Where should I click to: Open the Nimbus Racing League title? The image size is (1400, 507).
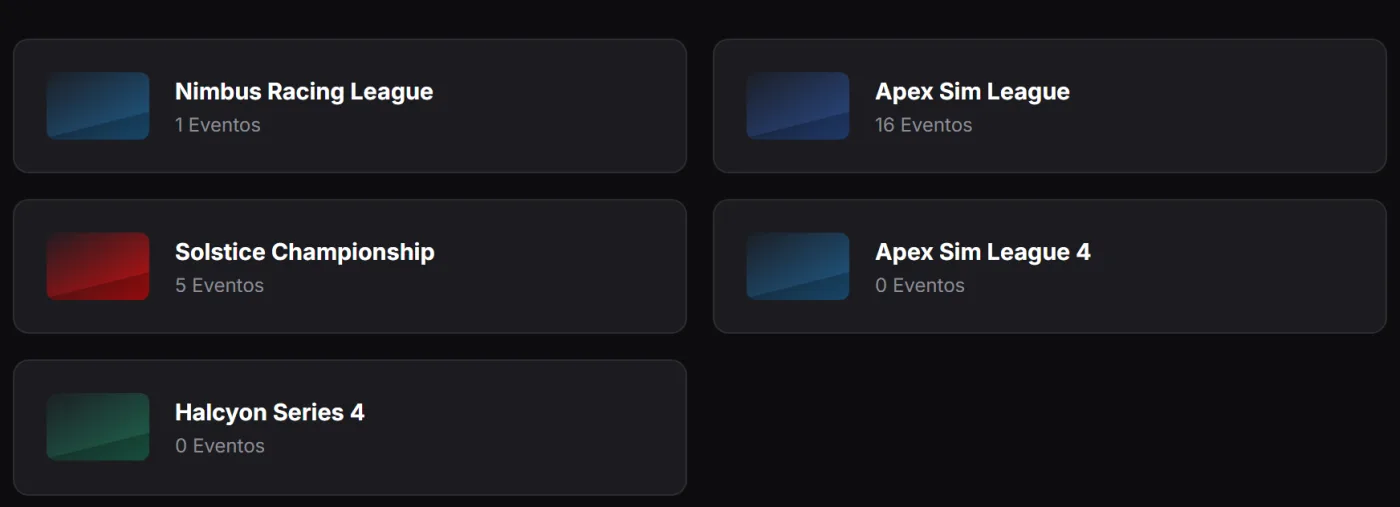[304, 91]
